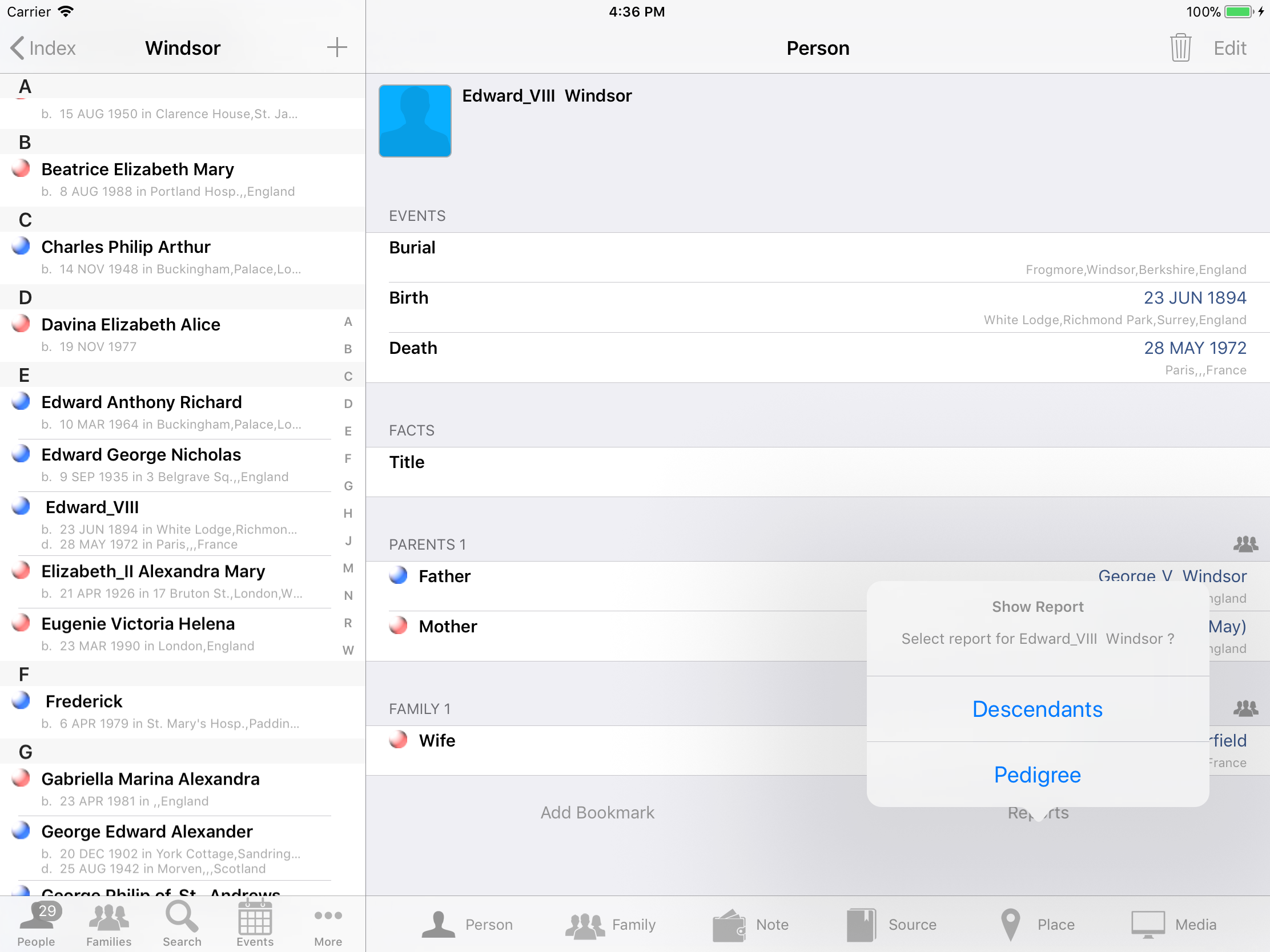Tap the Edit button
The image size is (1270, 952).
[x=1229, y=48]
